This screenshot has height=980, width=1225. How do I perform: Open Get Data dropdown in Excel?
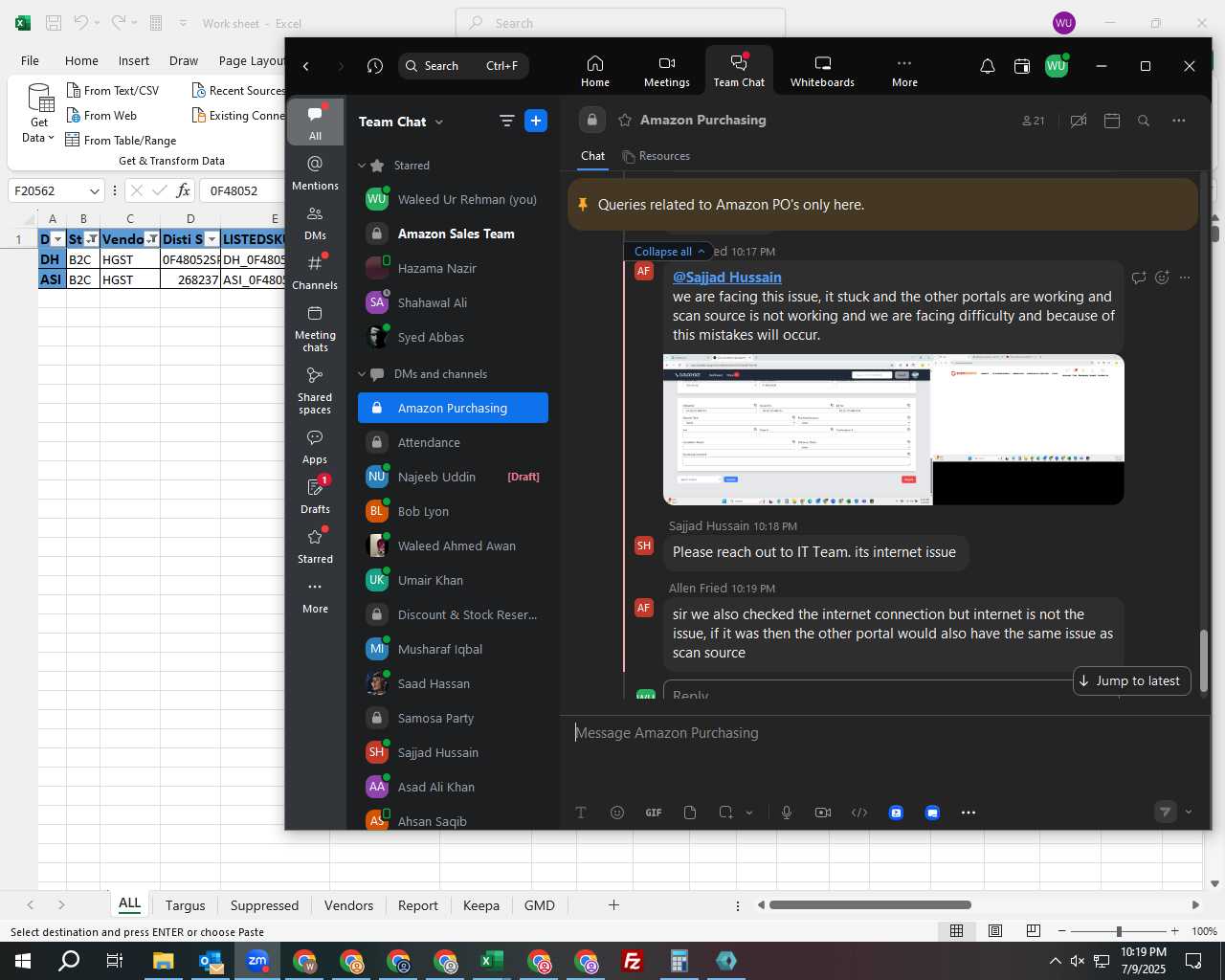click(x=39, y=113)
